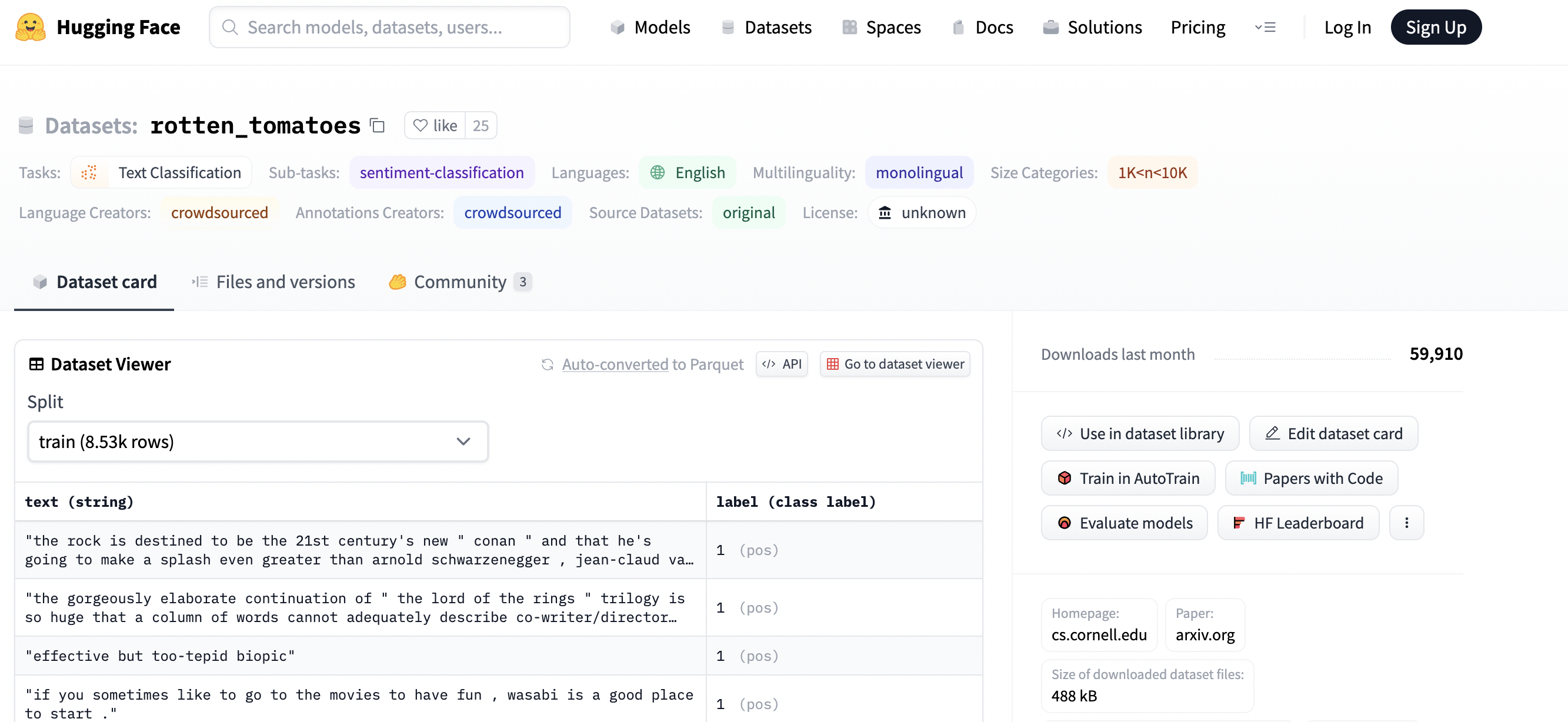Viewport: 1568px width, 722px height.
Task: Click Evaluate models button
Action: pos(1125,523)
